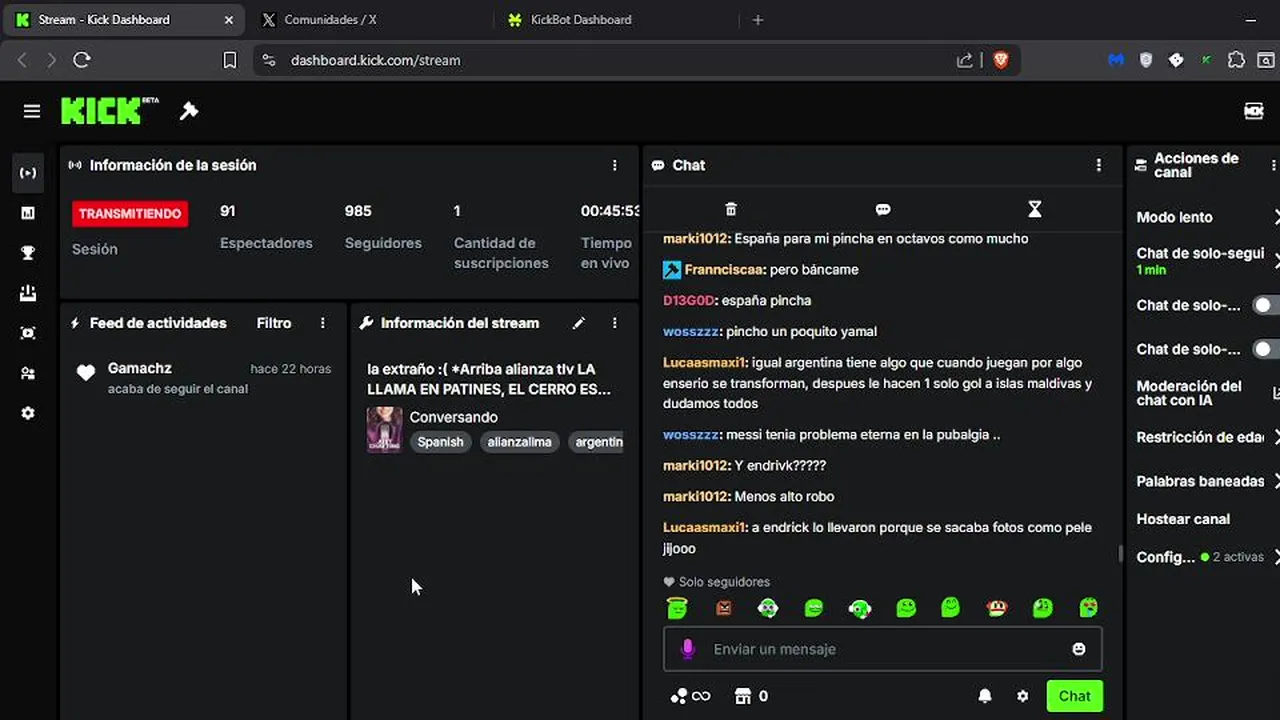Screen dimensions: 1280x720
Task: Click the Spanish tag
Action: 441,442
